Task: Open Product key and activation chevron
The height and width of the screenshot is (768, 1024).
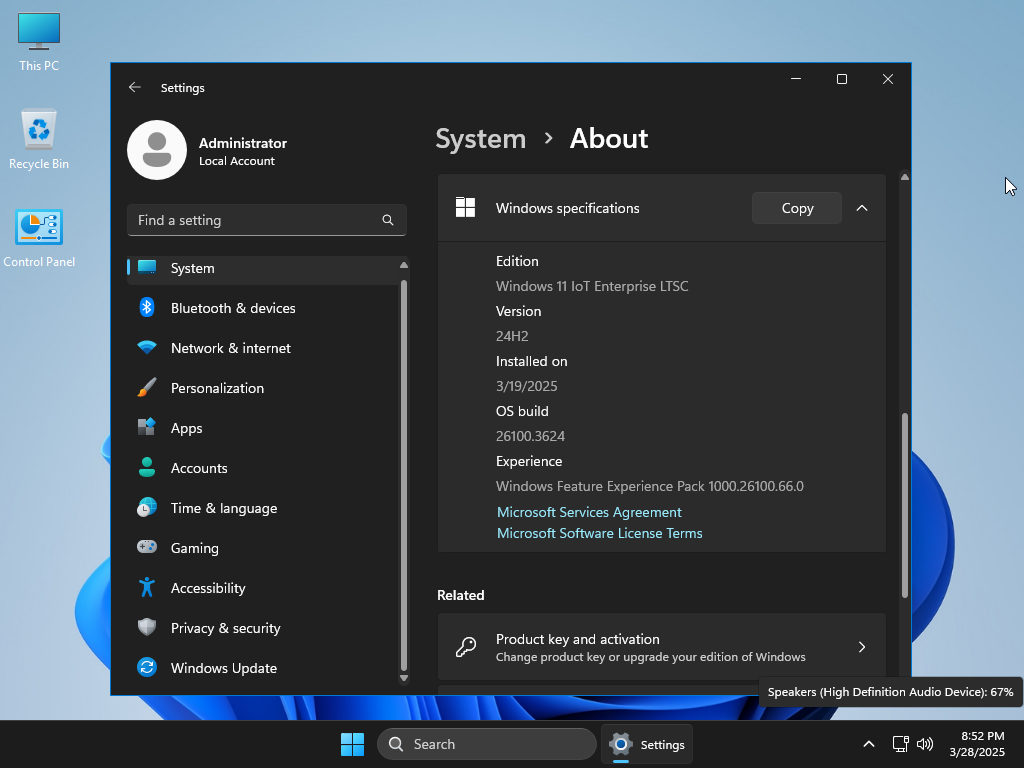Action: pyautogui.click(x=862, y=647)
